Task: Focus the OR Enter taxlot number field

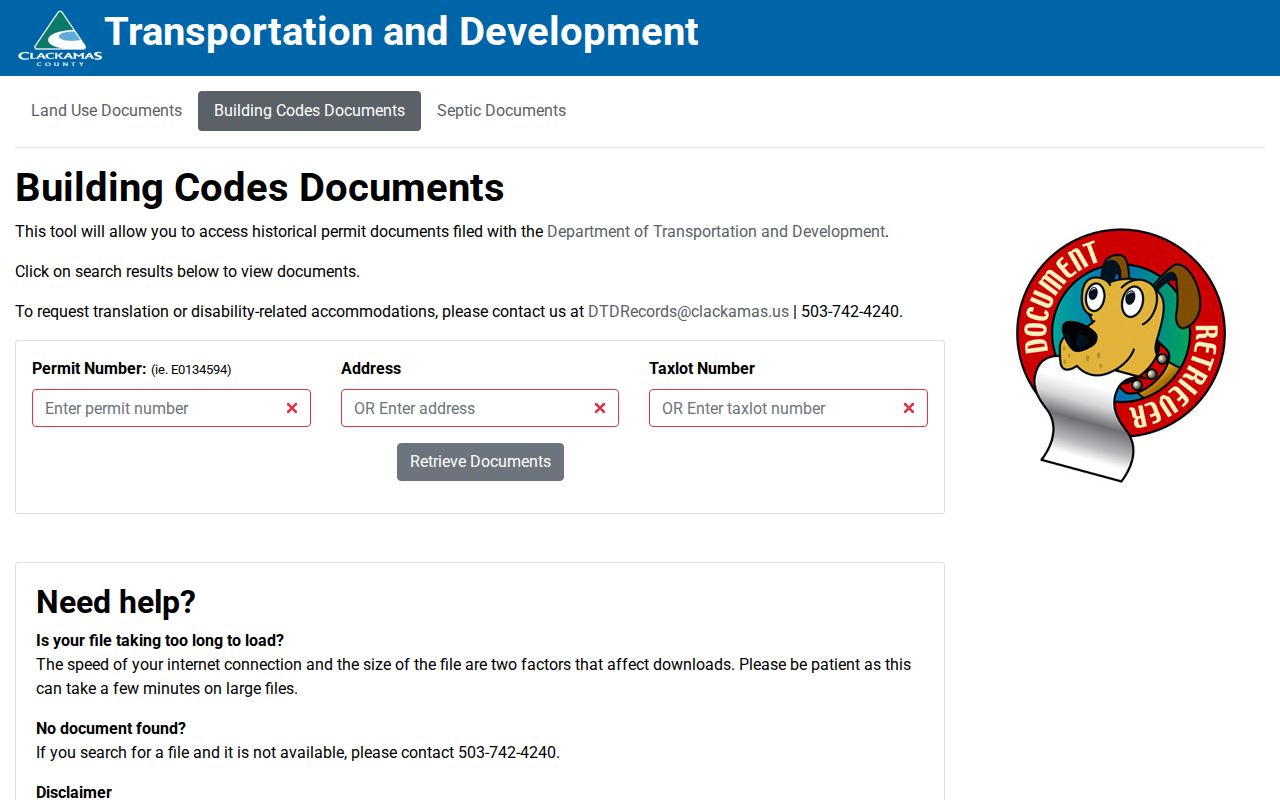Action: point(788,408)
